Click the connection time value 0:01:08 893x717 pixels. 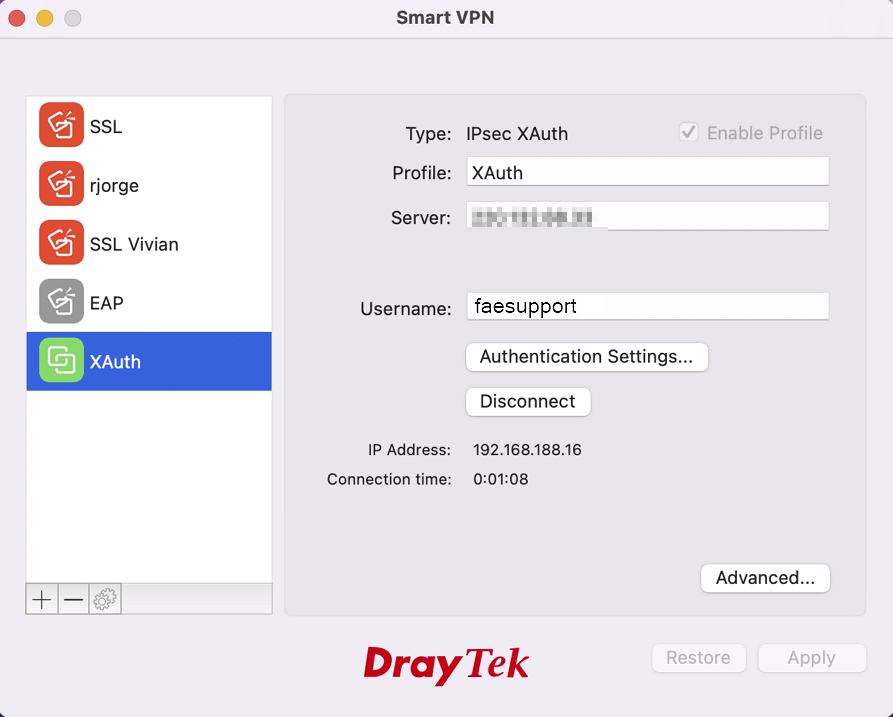pos(501,480)
